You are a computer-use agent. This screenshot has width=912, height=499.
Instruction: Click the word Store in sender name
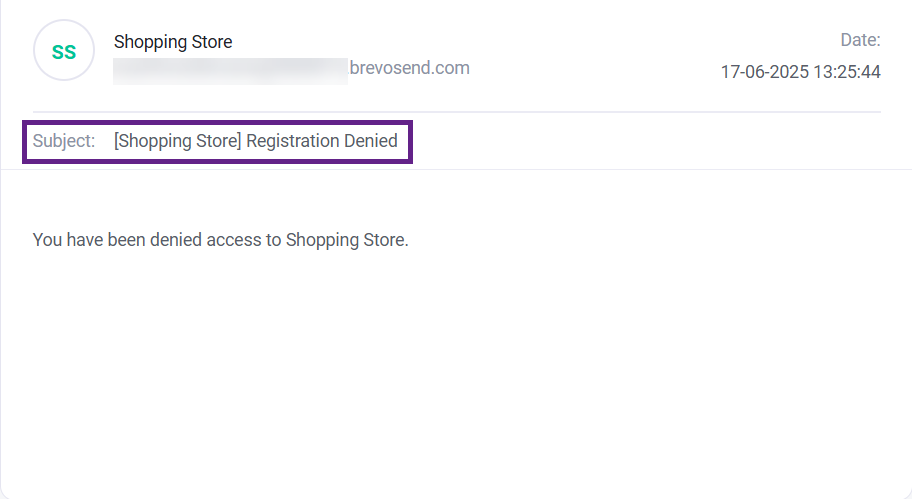coord(211,42)
